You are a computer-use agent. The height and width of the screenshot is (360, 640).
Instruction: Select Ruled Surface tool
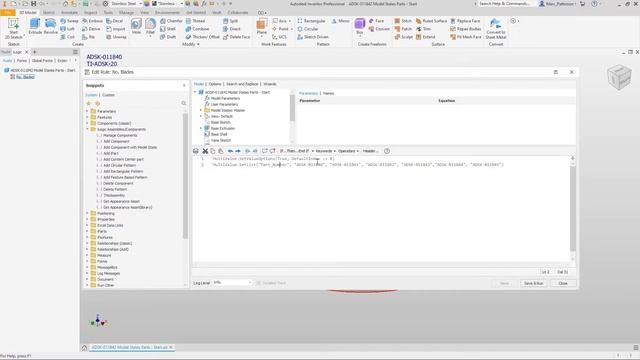click(431, 21)
